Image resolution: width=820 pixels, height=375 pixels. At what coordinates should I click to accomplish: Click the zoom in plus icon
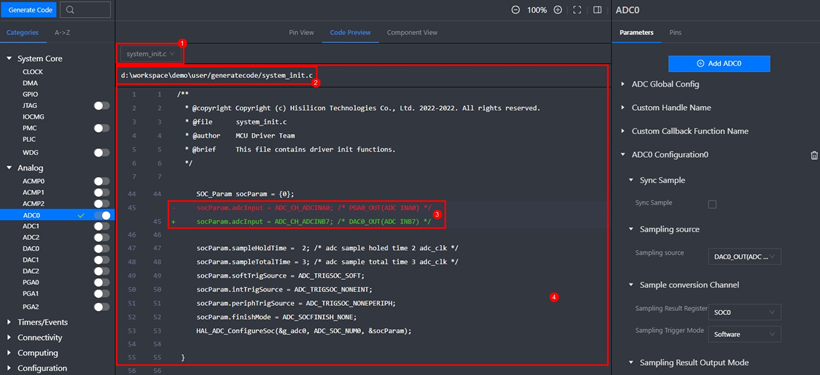(x=557, y=10)
